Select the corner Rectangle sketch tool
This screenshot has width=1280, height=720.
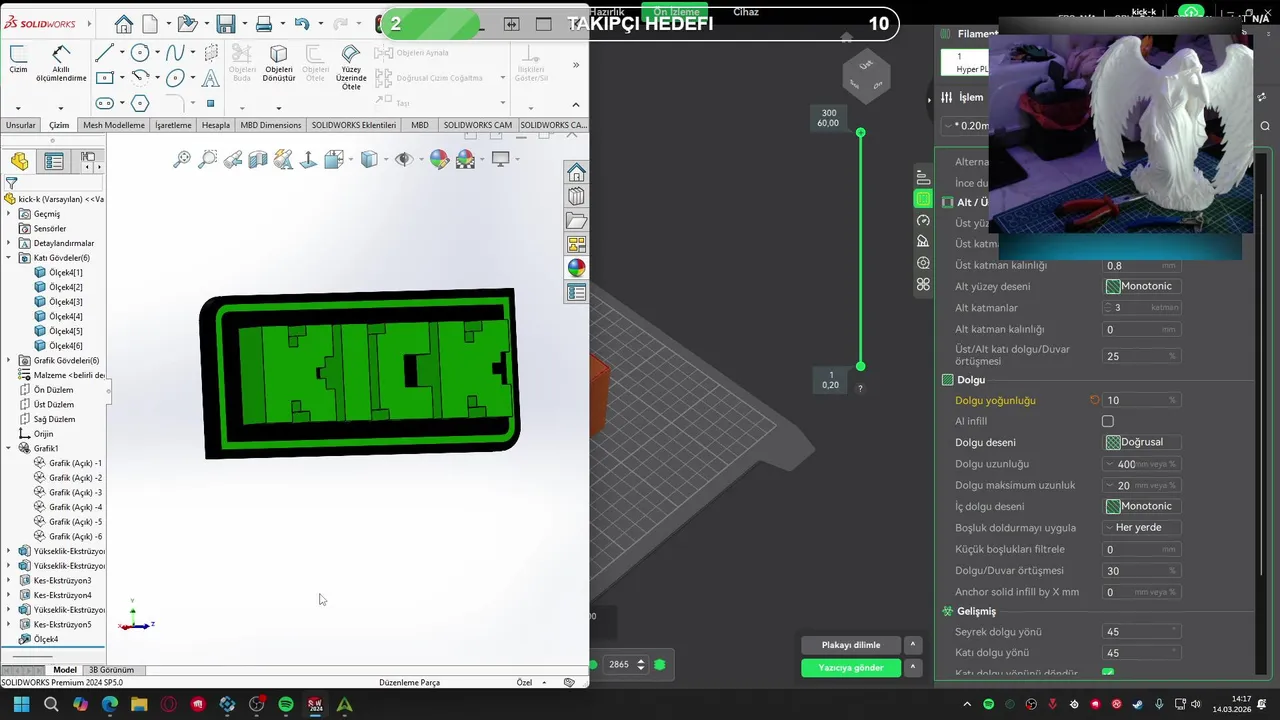[x=104, y=78]
